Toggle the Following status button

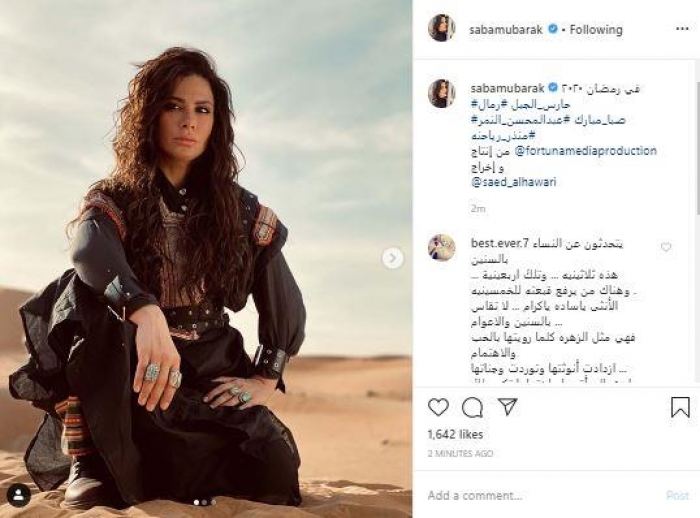[x=596, y=29]
